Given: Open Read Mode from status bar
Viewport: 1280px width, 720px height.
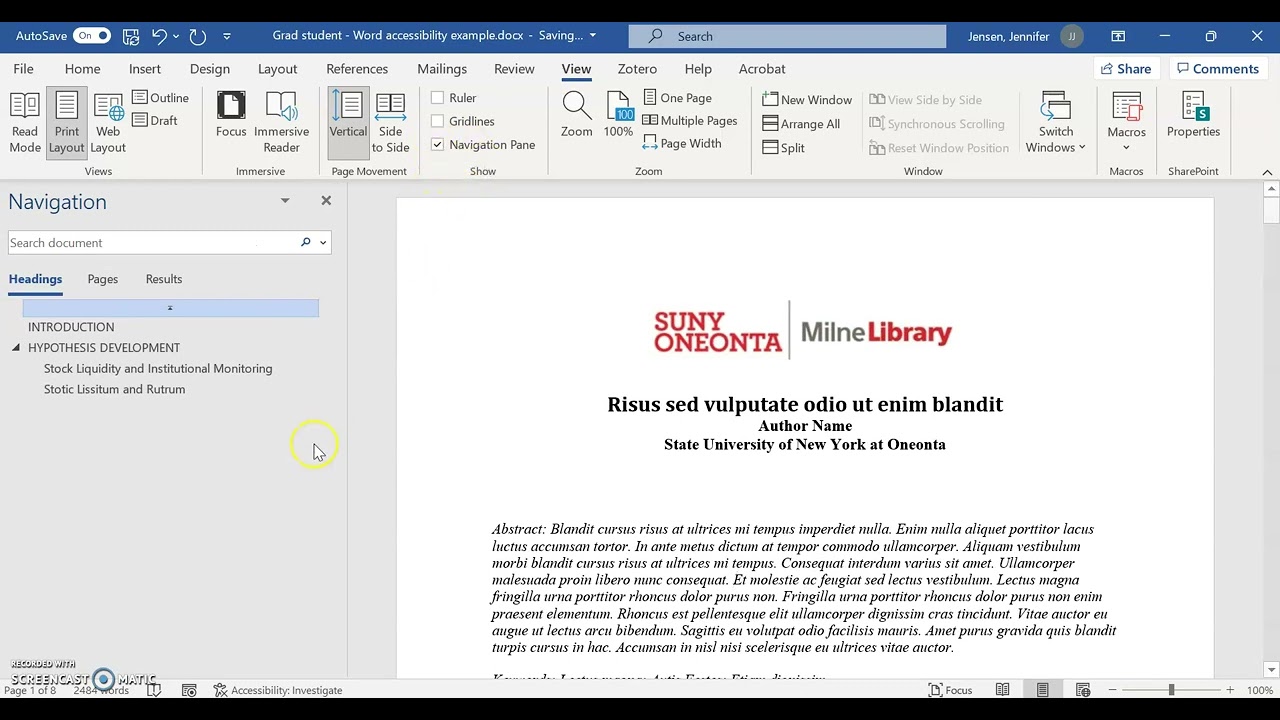Looking at the screenshot, I should click(x=1002, y=690).
